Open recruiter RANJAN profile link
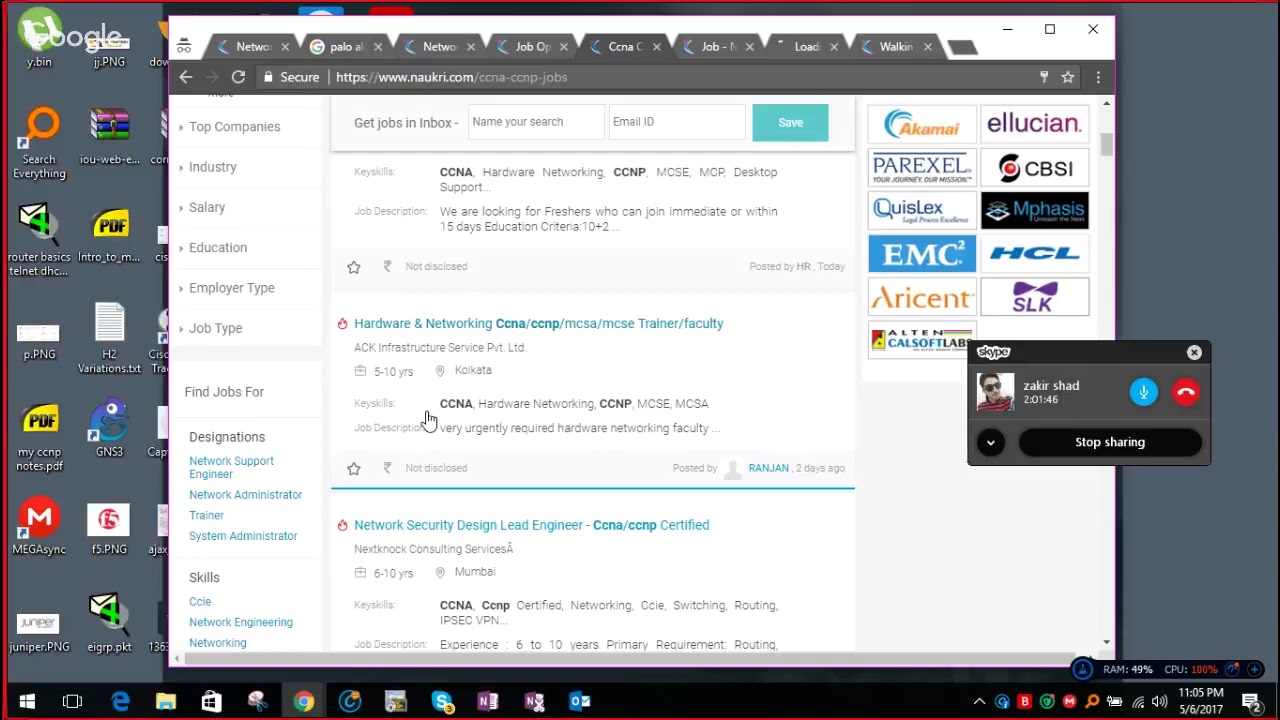The image size is (1280, 720). (768, 468)
